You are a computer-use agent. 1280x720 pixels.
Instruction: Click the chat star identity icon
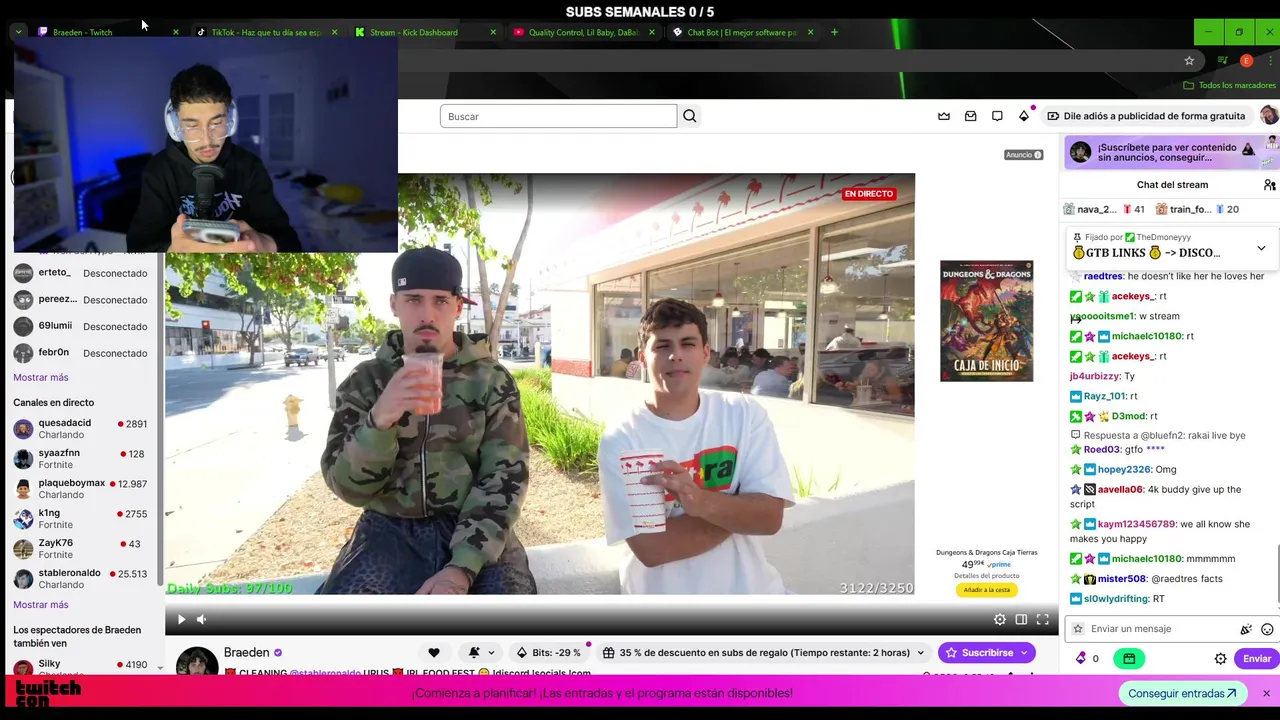click(x=1078, y=629)
